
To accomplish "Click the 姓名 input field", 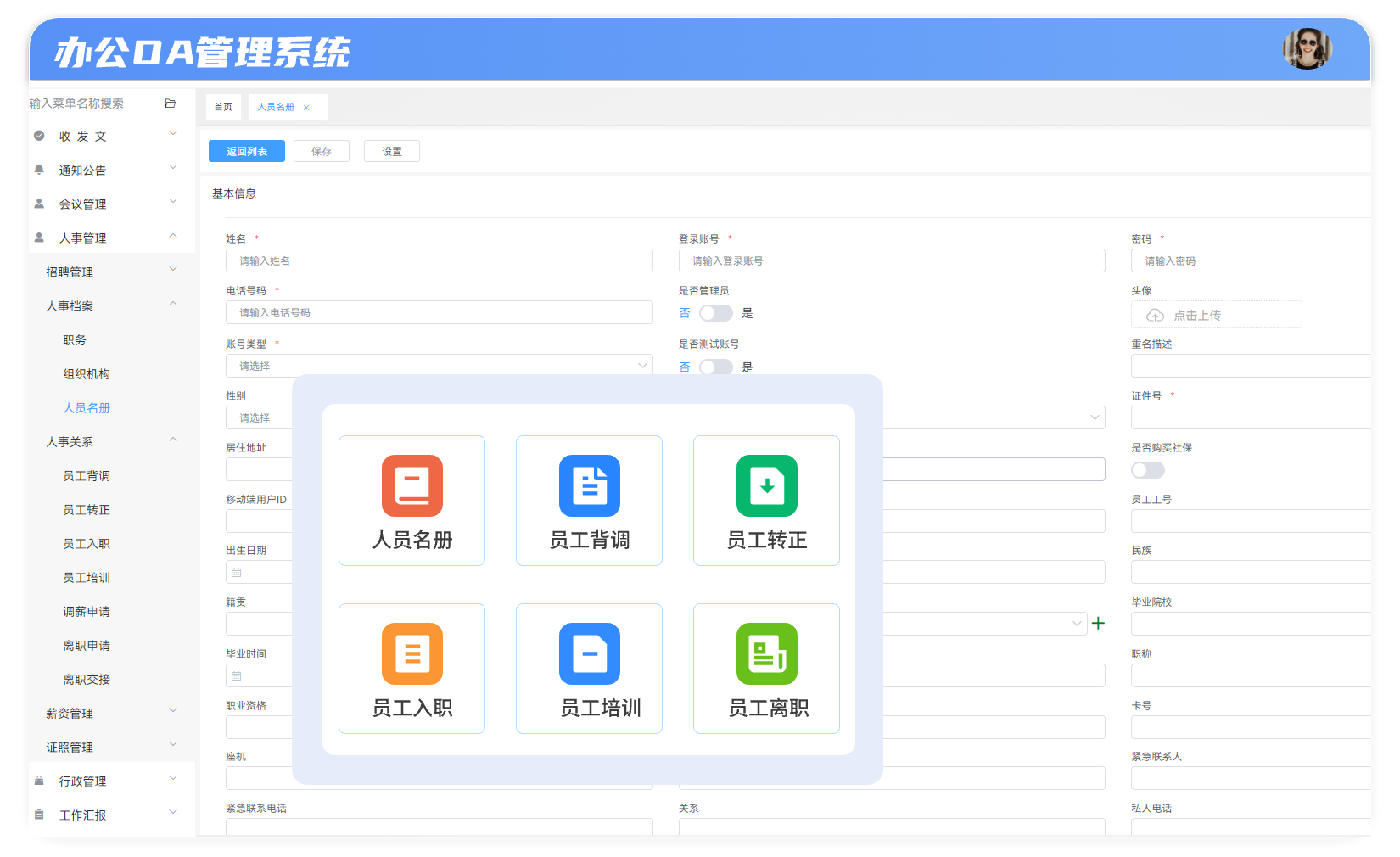I will click(439, 260).
